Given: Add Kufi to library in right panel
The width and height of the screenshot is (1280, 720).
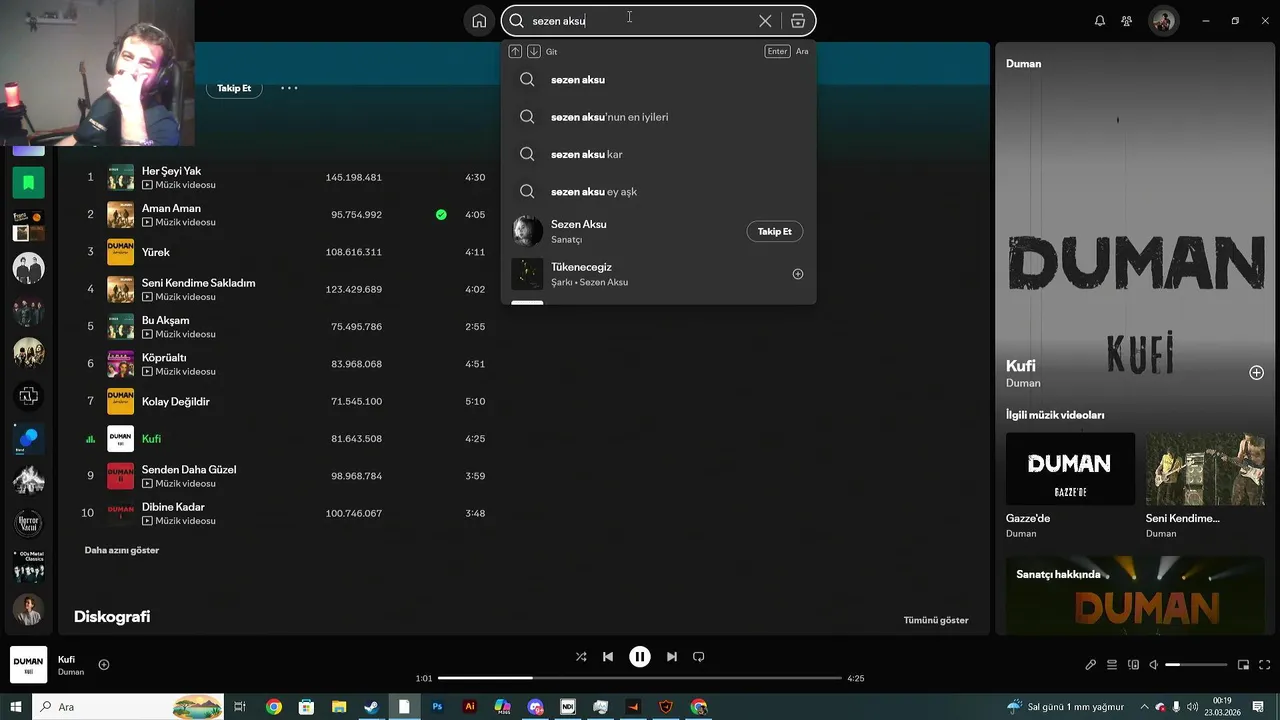Looking at the screenshot, I should pos(1256,373).
